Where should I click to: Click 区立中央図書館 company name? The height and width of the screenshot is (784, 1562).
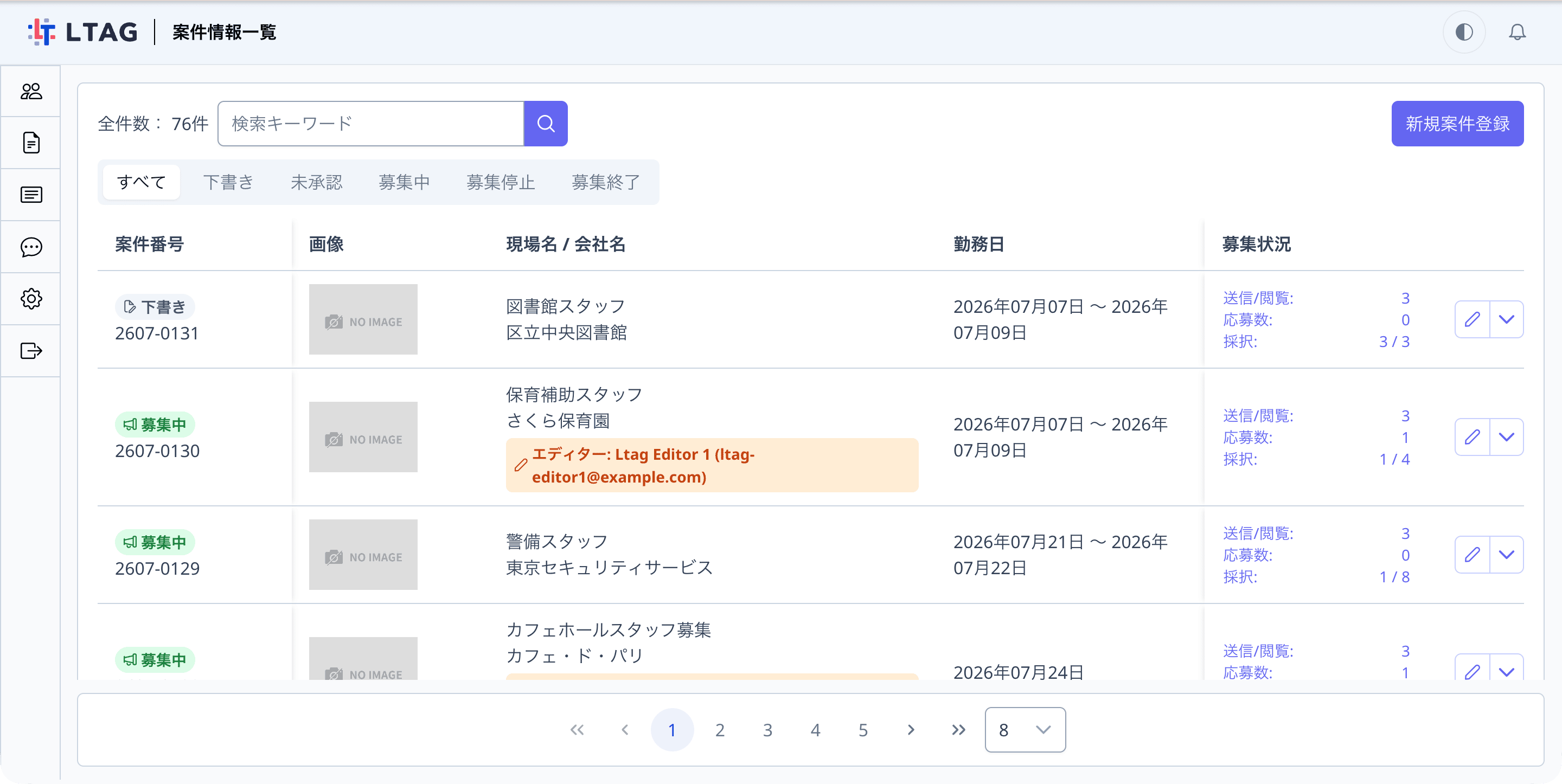pos(566,332)
